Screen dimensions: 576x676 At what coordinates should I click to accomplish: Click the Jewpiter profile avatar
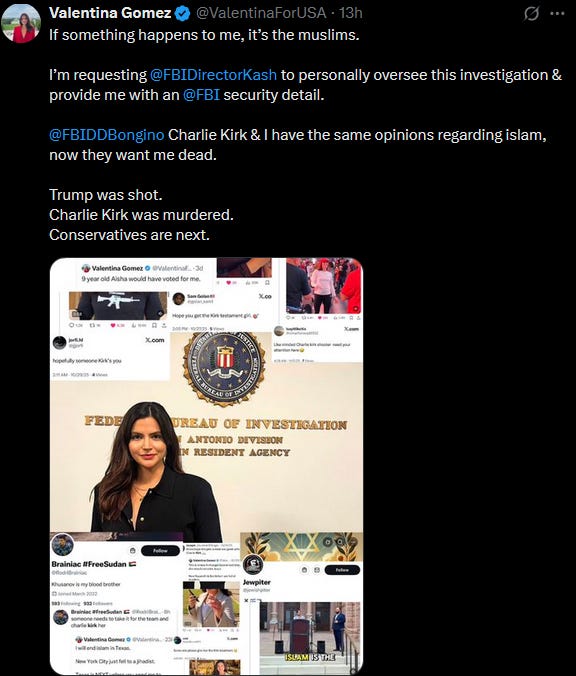253,564
